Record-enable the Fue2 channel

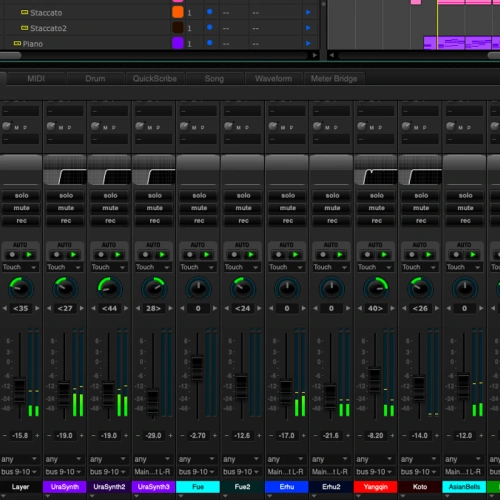pos(243,221)
